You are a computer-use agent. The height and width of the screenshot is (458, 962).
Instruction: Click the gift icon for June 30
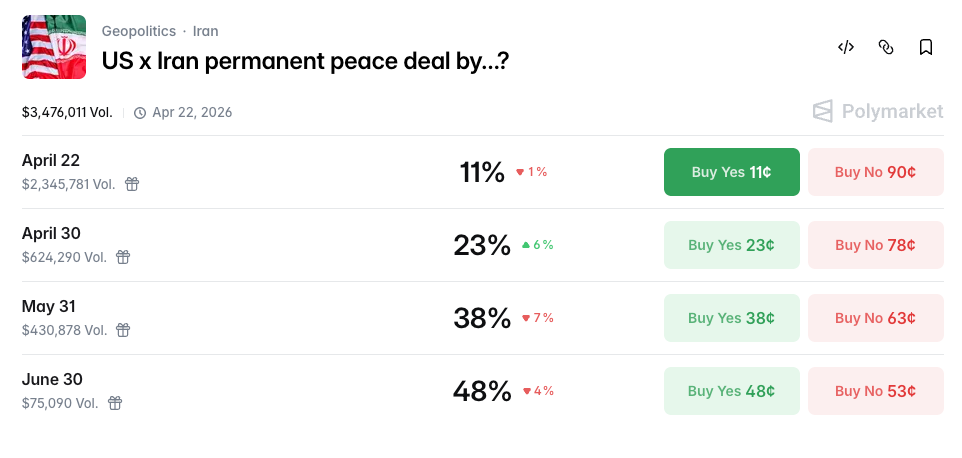pos(115,403)
